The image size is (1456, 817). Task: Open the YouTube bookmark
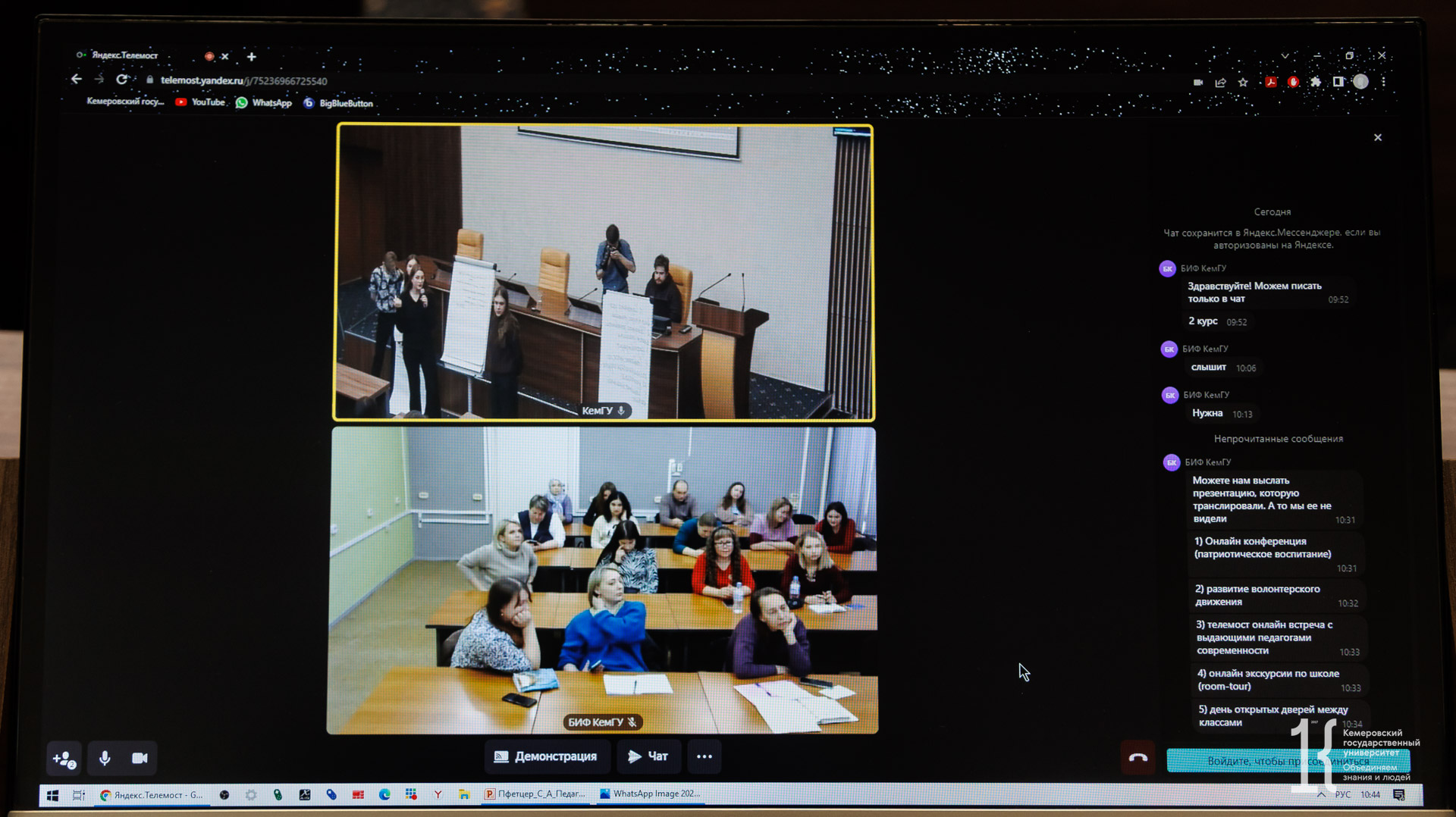click(200, 102)
